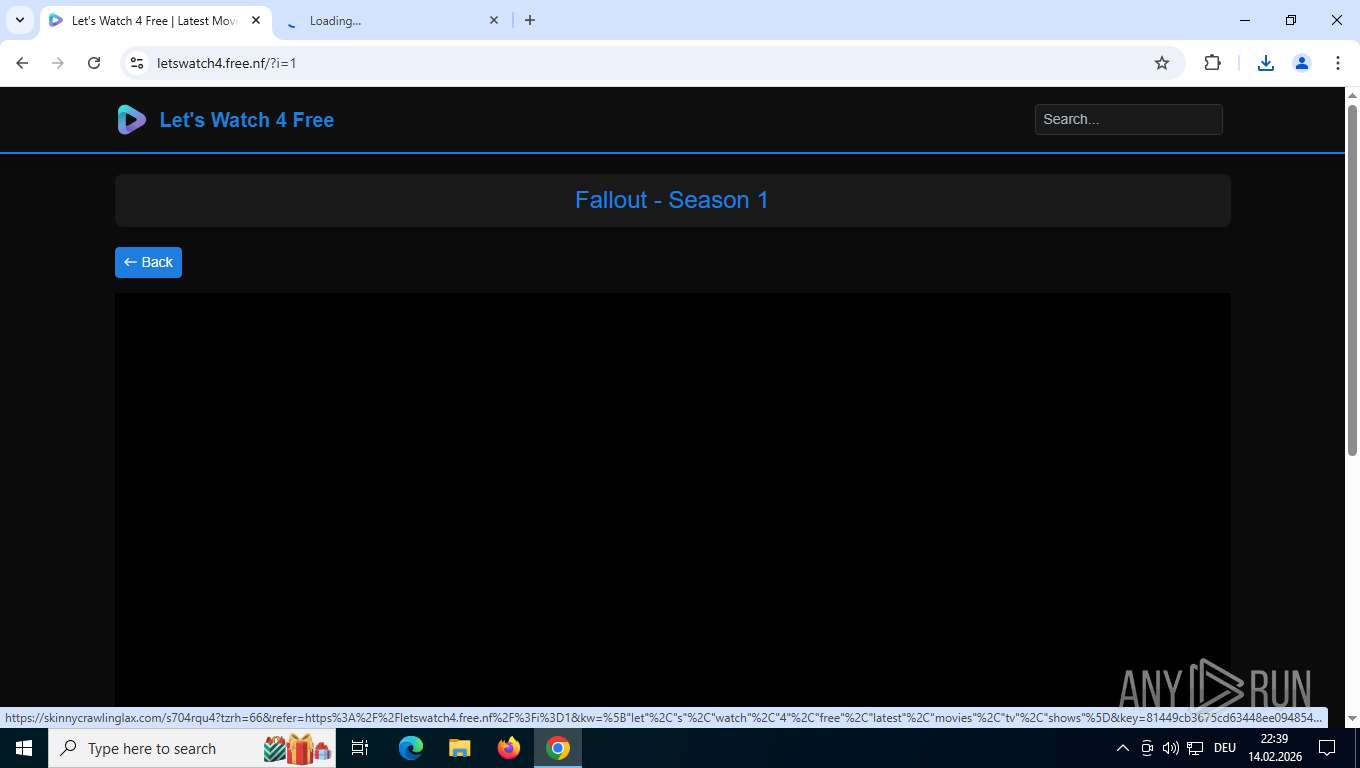Open Task View on the taskbar
Viewport: 1360px width, 768px height.
360,748
